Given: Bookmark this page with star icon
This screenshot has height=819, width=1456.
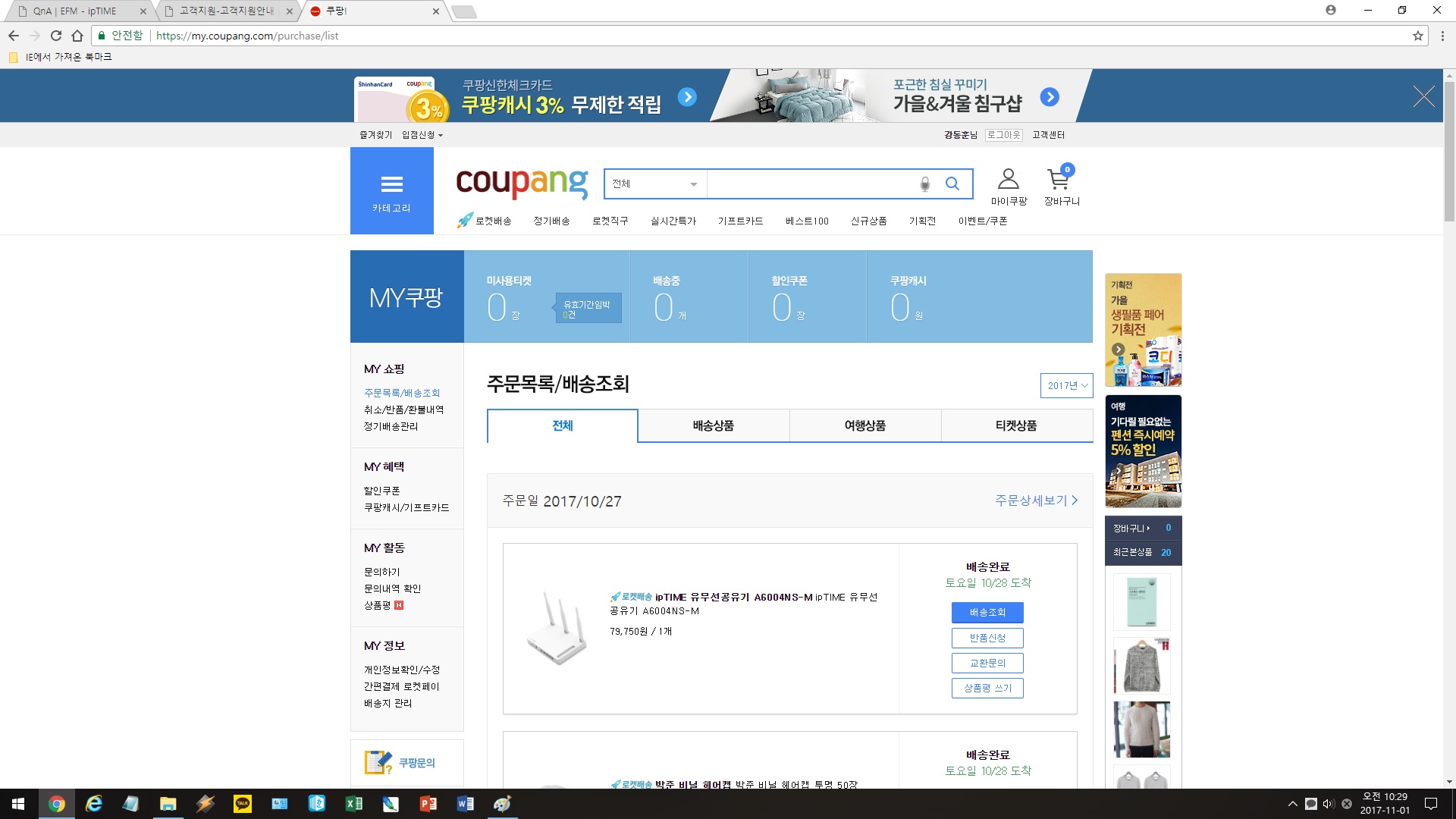Looking at the screenshot, I should pyautogui.click(x=1417, y=36).
